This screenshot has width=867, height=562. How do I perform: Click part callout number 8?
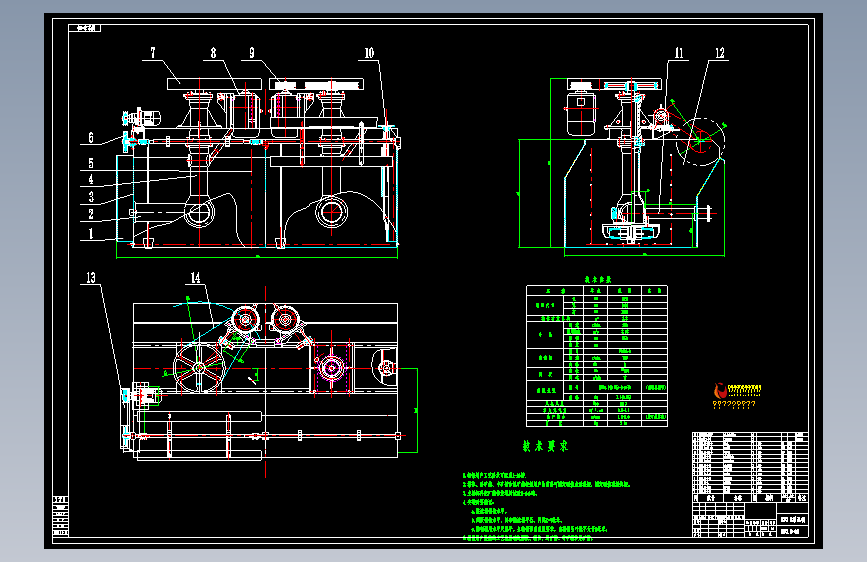click(213, 53)
